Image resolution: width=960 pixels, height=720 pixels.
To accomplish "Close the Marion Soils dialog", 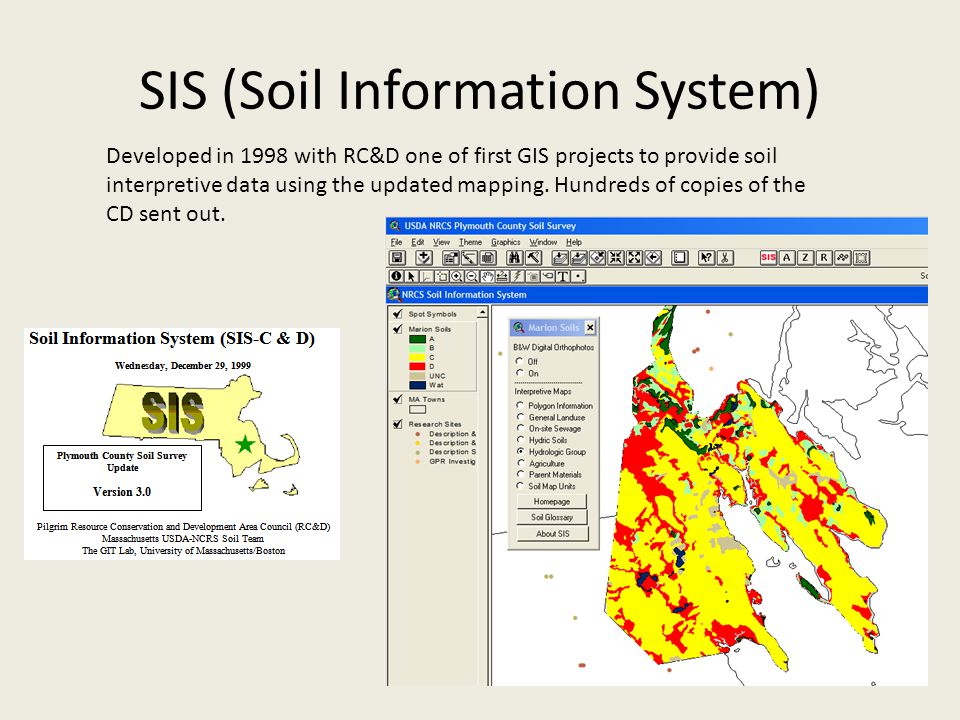I will (590, 328).
